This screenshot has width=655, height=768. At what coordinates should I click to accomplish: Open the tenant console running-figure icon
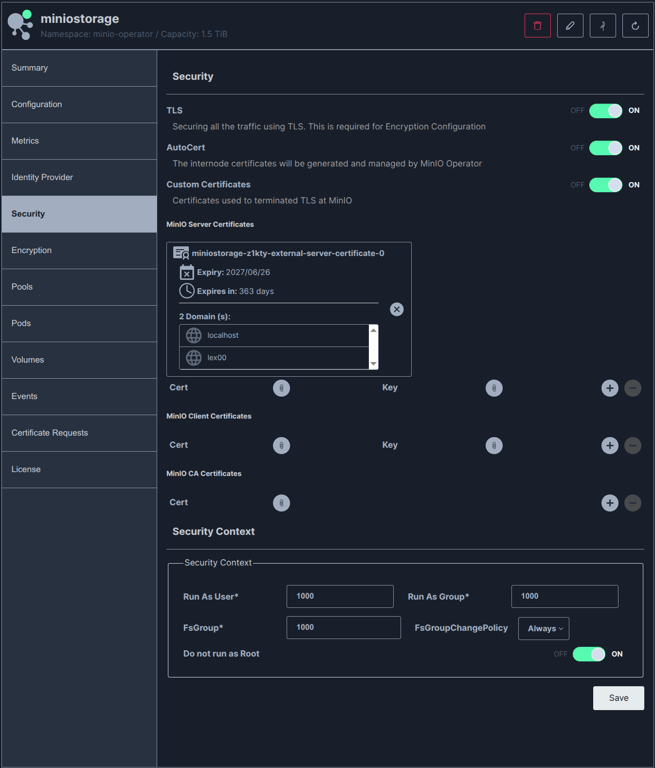point(603,26)
